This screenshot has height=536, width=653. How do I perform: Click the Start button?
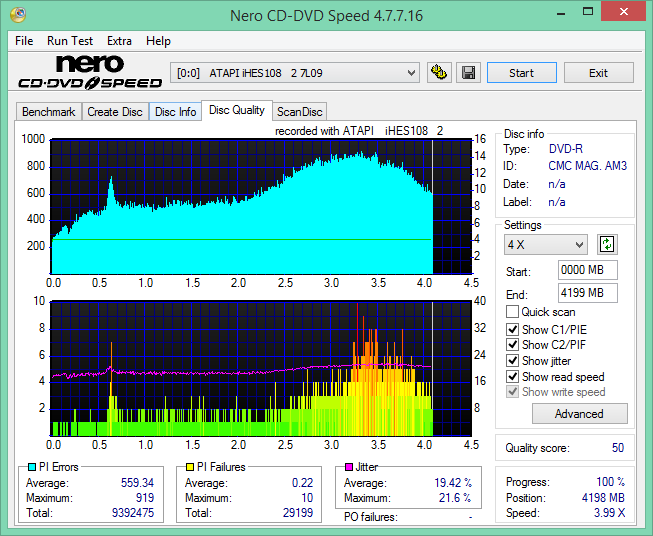[521, 73]
